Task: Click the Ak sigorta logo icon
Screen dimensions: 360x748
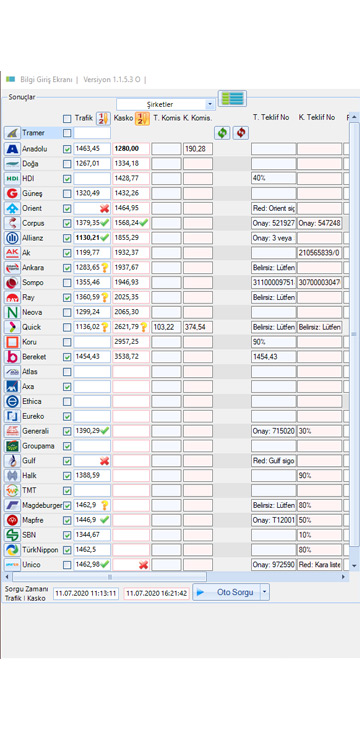Action: [x=12, y=252]
